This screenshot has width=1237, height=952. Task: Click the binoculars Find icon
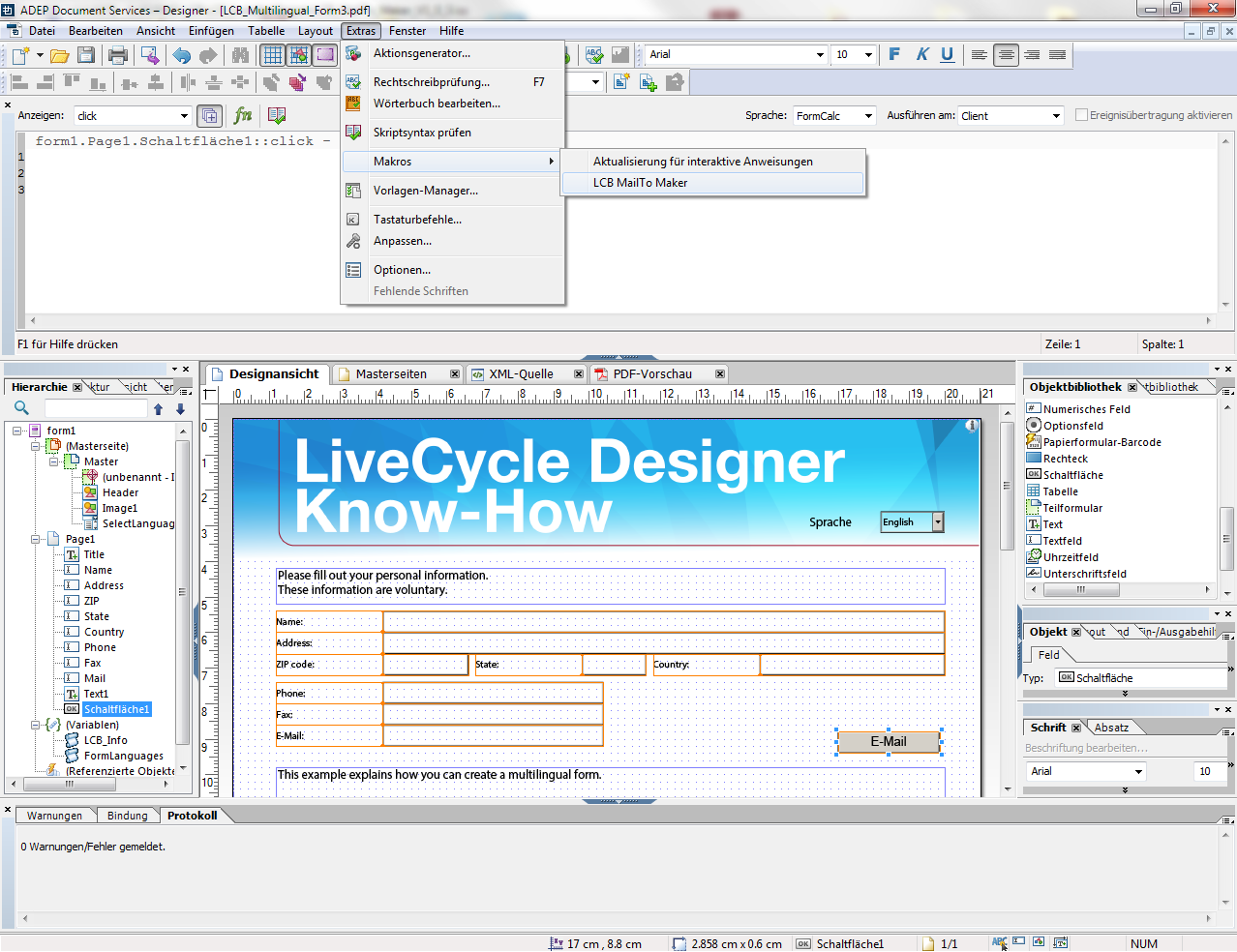(240, 55)
